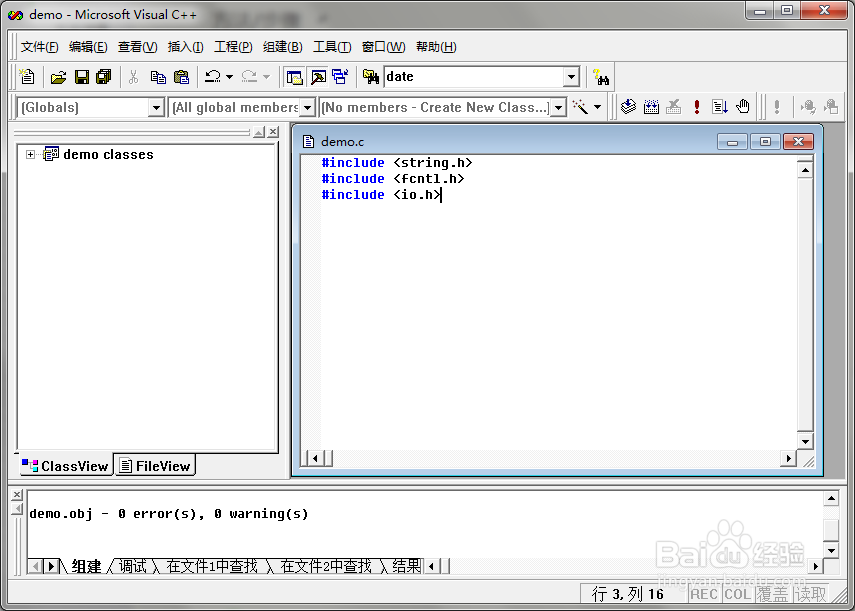Open the 工具(T) menu
This screenshot has width=855, height=611.
[332, 47]
